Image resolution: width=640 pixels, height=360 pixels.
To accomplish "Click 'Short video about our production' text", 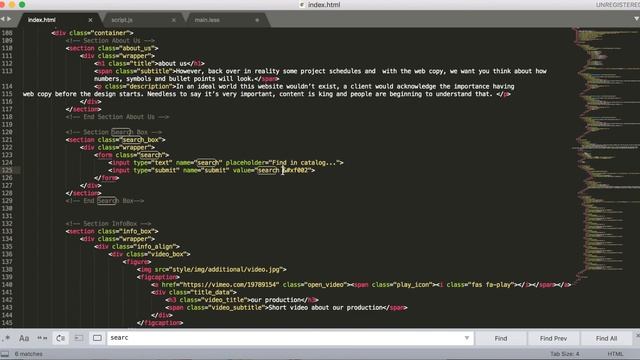I will (x=325, y=307).
